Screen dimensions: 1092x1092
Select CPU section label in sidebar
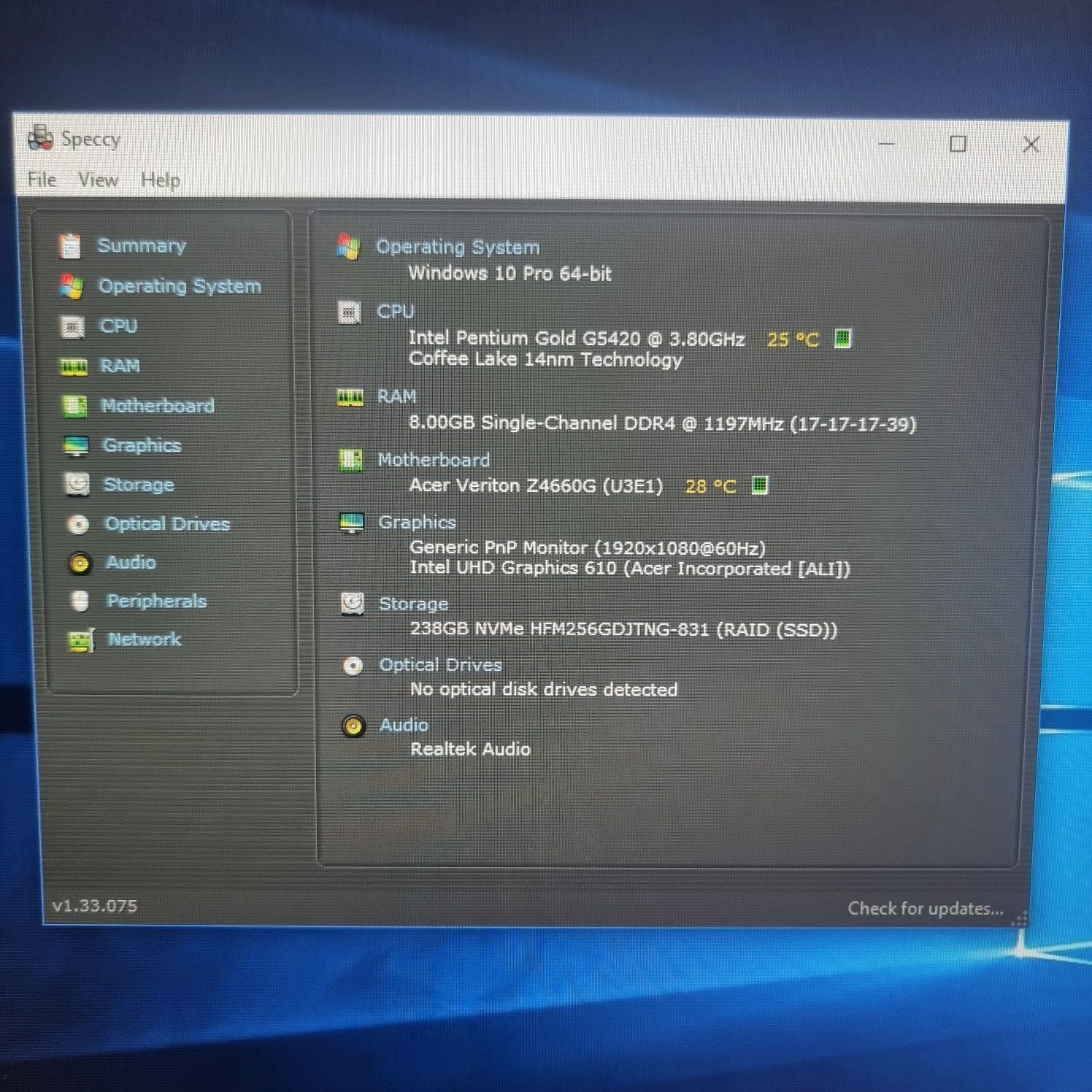tap(118, 326)
